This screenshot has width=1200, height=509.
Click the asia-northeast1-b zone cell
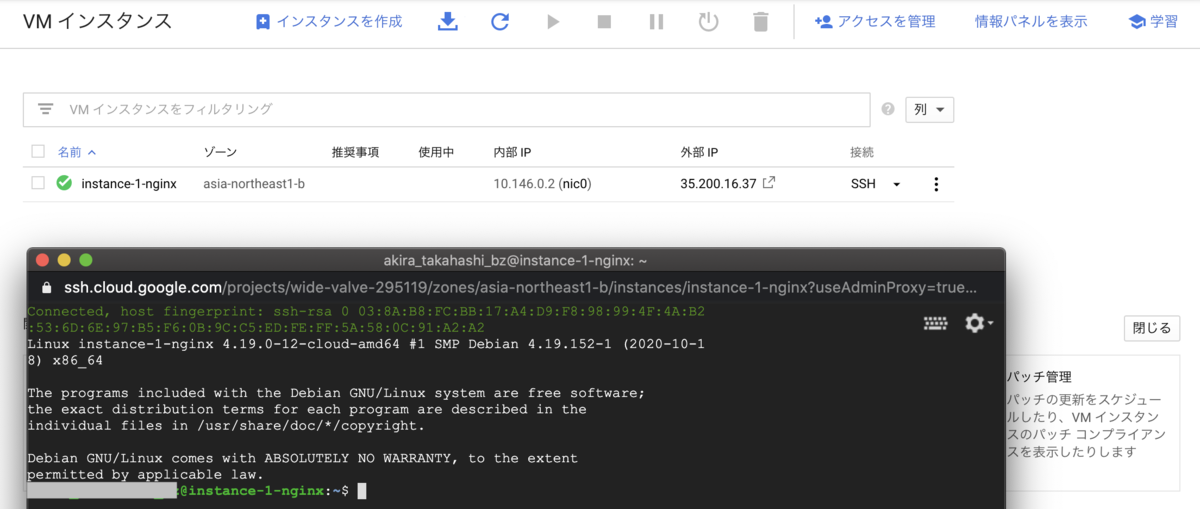254,184
